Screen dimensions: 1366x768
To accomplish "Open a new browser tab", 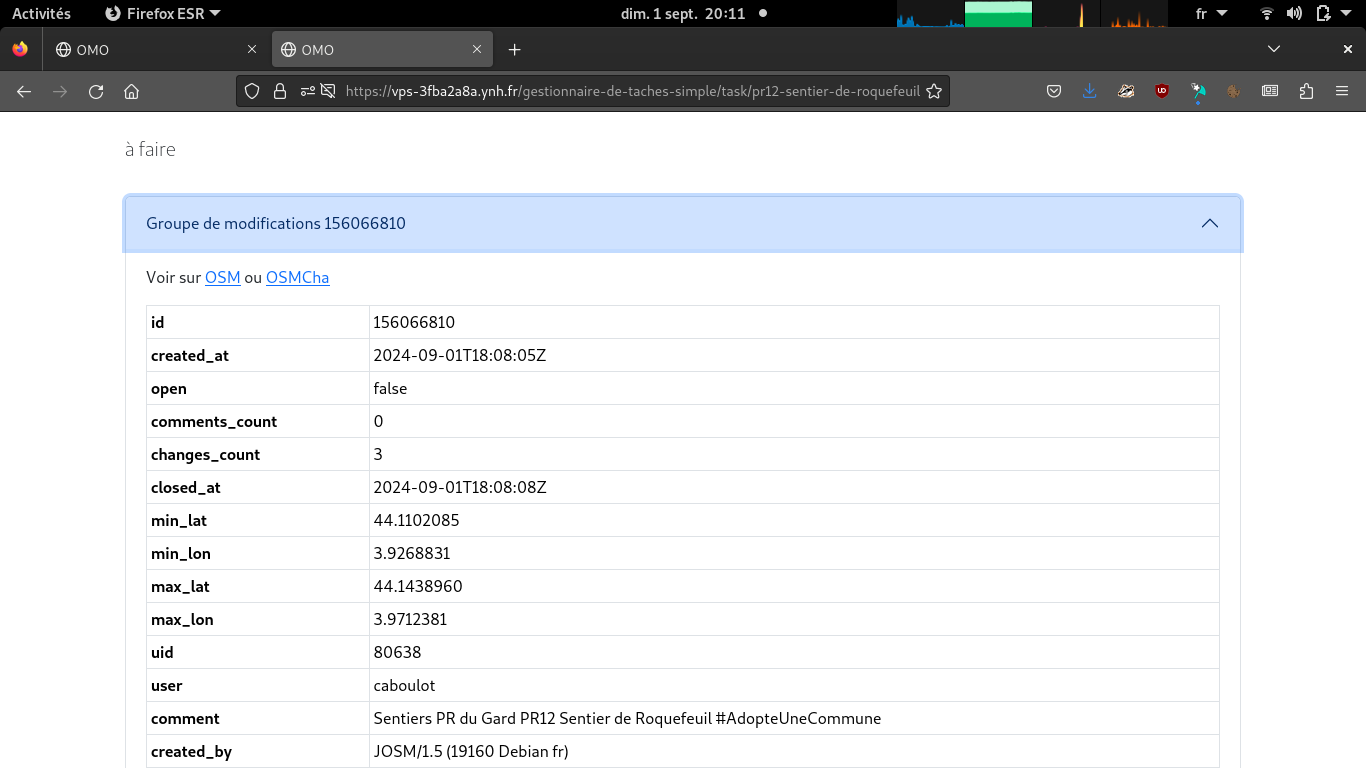I will coord(514,50).
